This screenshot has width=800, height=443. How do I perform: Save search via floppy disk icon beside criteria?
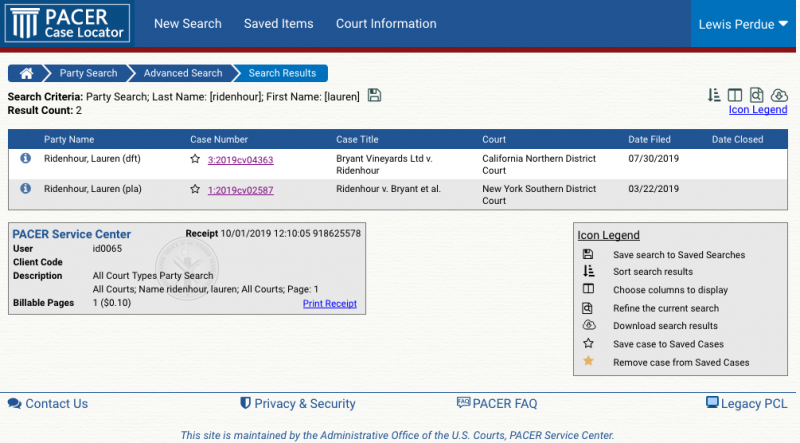374,95
